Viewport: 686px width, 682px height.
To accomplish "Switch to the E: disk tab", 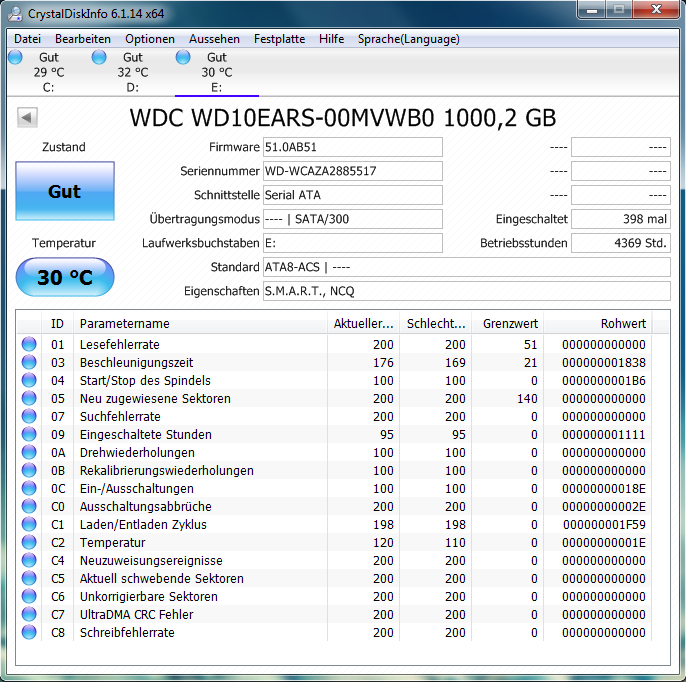I will (217, 72).
